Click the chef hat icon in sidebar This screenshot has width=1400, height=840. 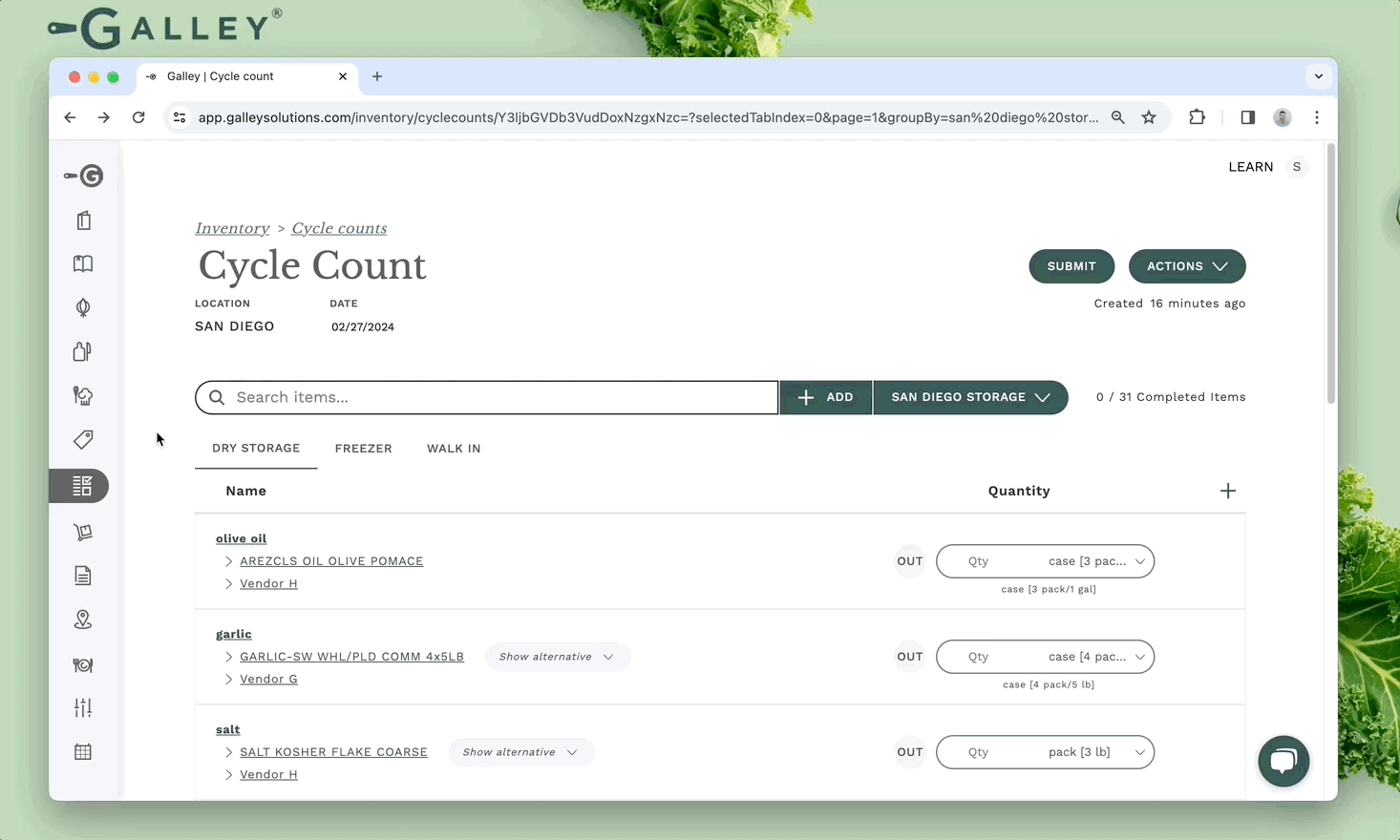coord(83,395)
